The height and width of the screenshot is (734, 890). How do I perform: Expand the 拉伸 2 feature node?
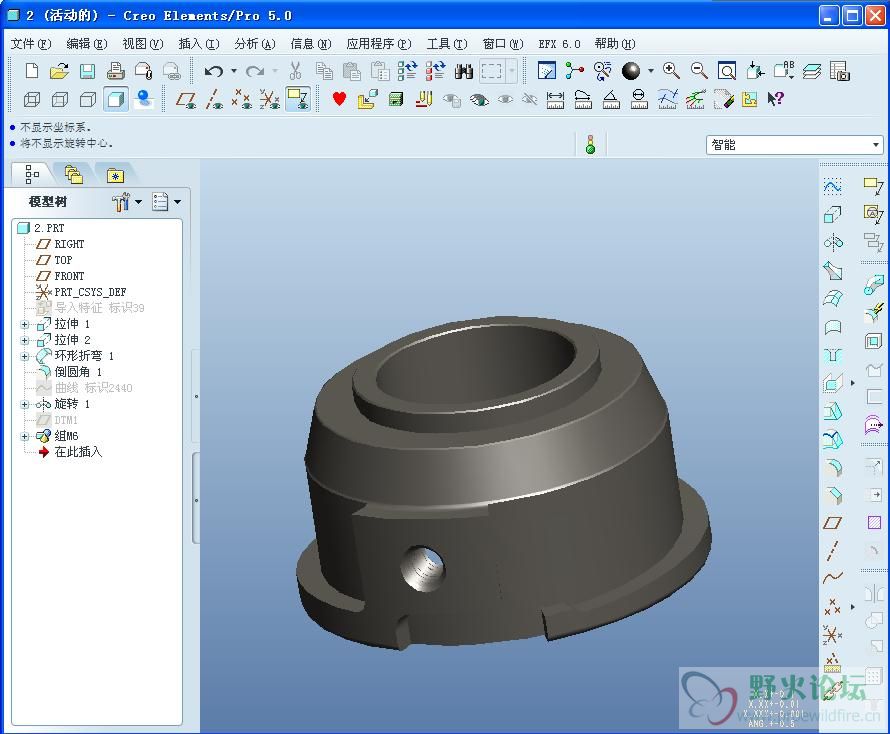click(x=24, y=341)
